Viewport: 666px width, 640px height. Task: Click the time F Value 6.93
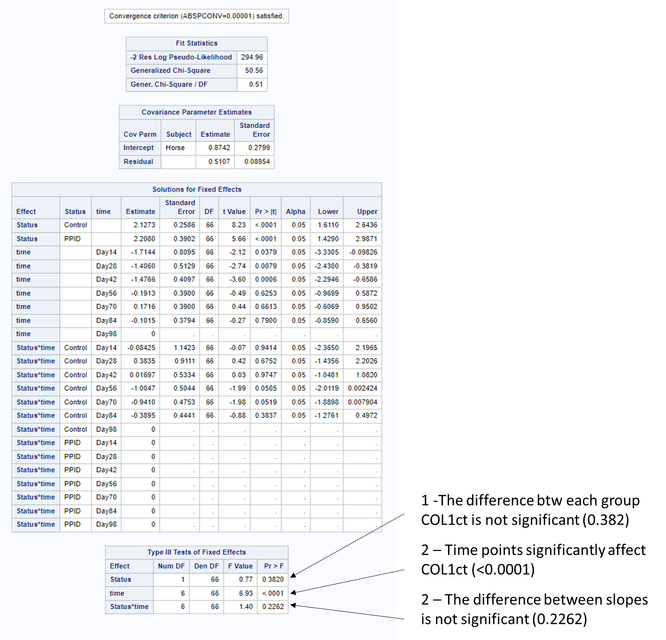coord(240,593)
